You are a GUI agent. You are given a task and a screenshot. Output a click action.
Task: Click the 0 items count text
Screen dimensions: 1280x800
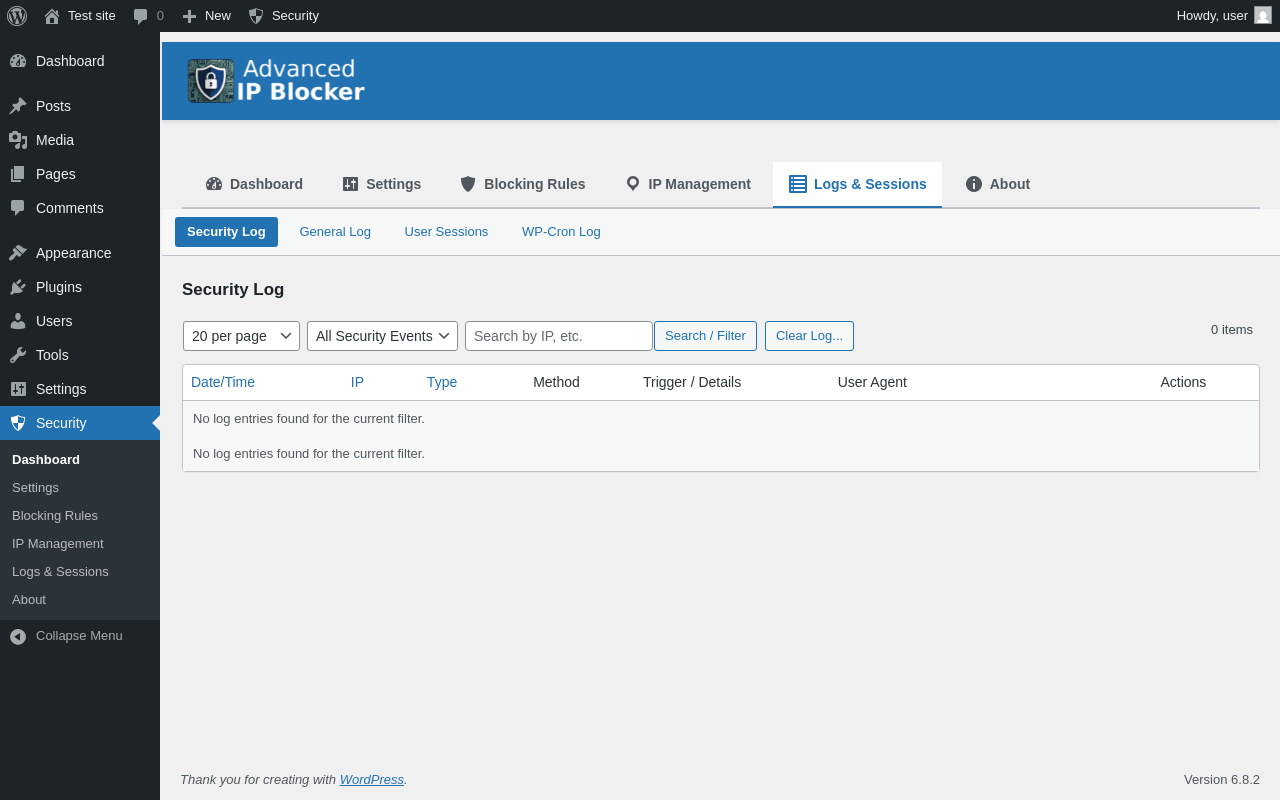[1232, 330]
